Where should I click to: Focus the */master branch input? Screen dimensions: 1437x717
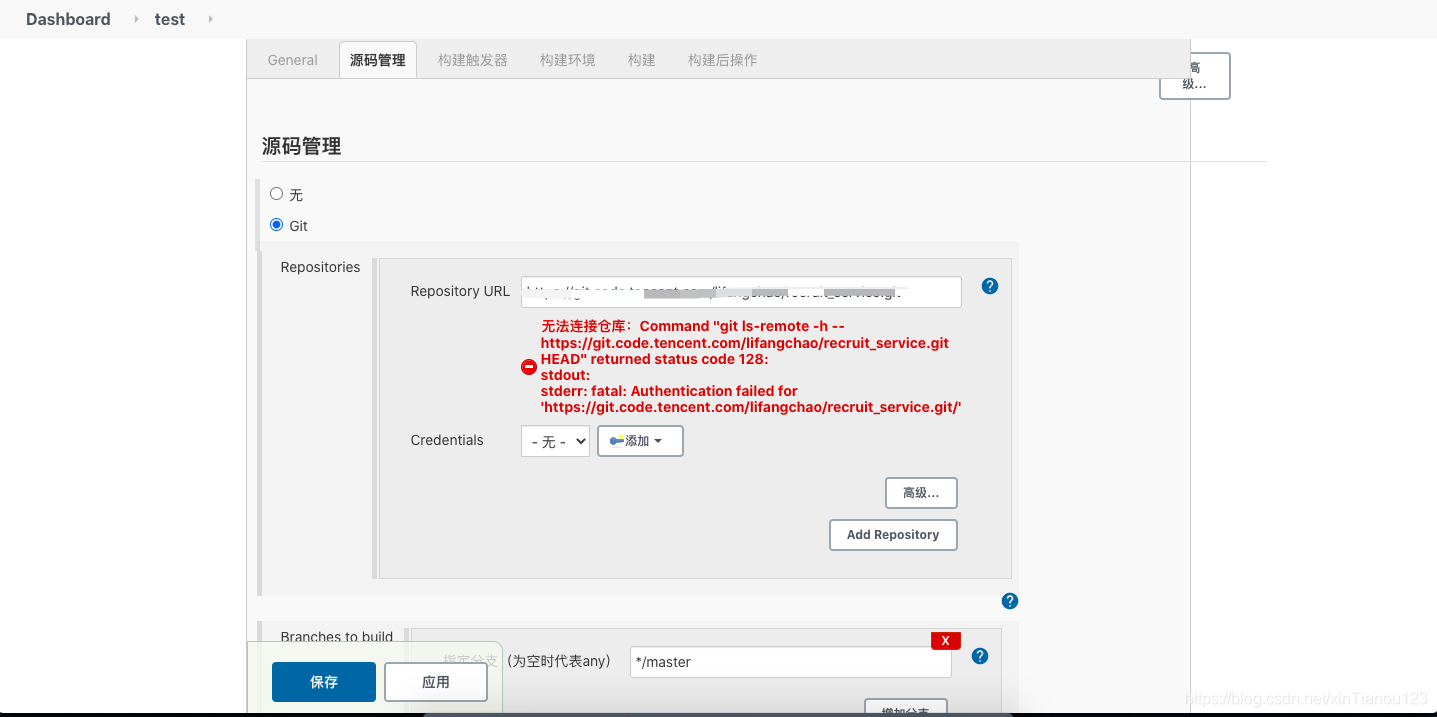[x=790, y=662]
